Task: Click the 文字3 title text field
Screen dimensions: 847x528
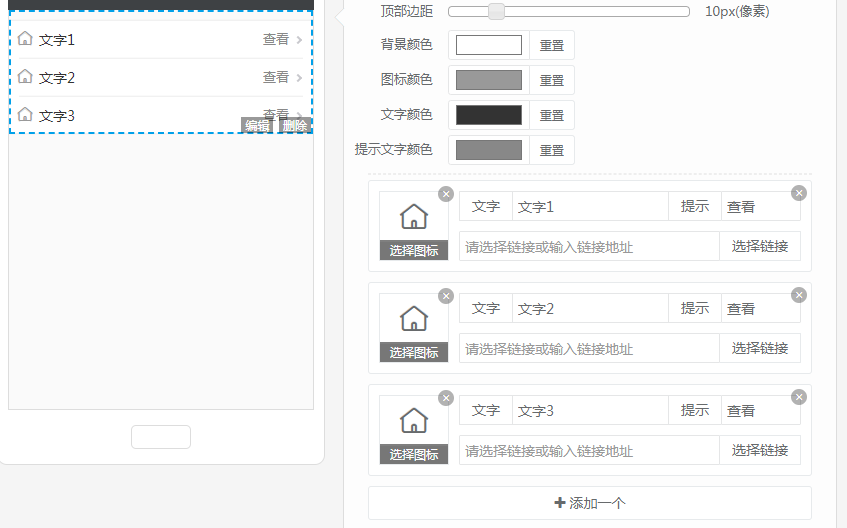Action: pyautogui.click(x=590, y=411)
